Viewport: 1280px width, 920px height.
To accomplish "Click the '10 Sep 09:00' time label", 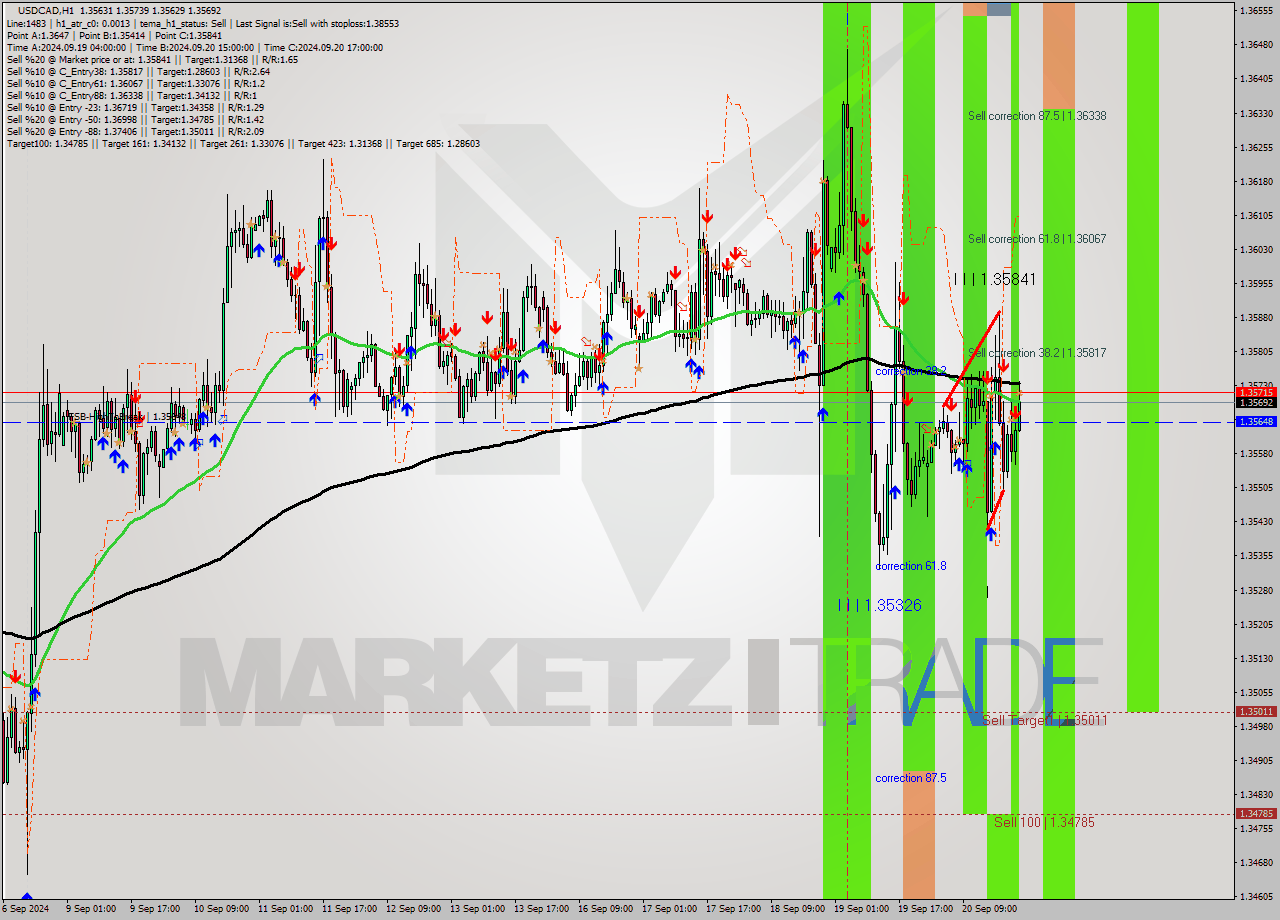I will 221,909.
